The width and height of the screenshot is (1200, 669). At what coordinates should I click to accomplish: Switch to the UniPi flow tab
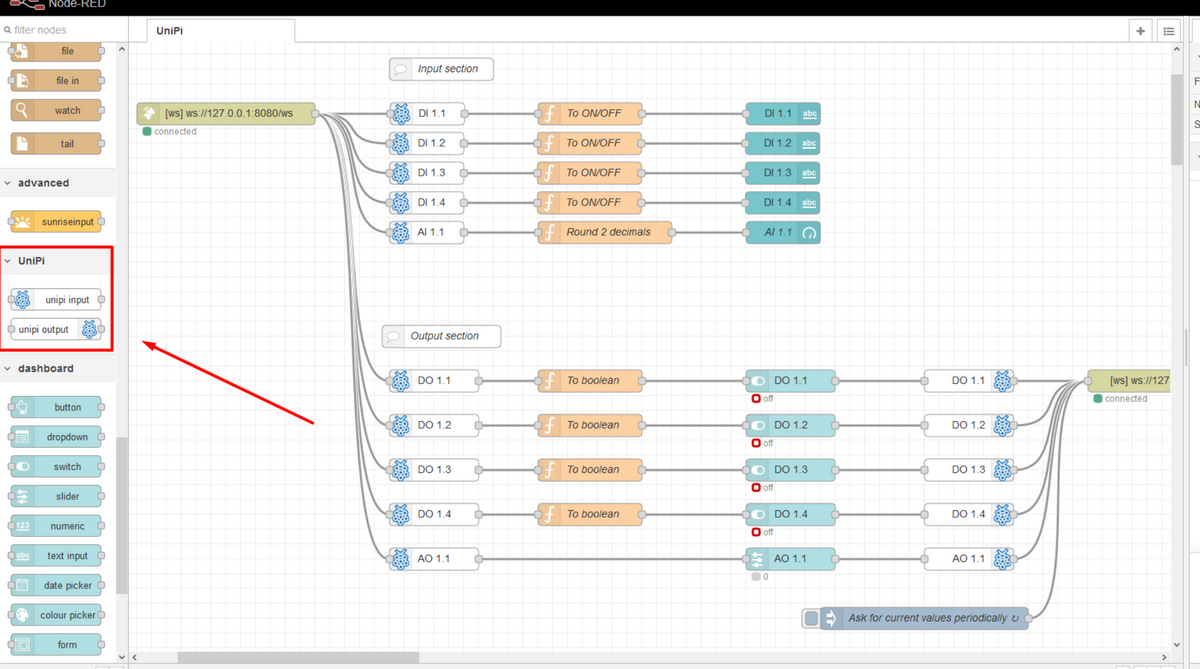tap(220, 31)
